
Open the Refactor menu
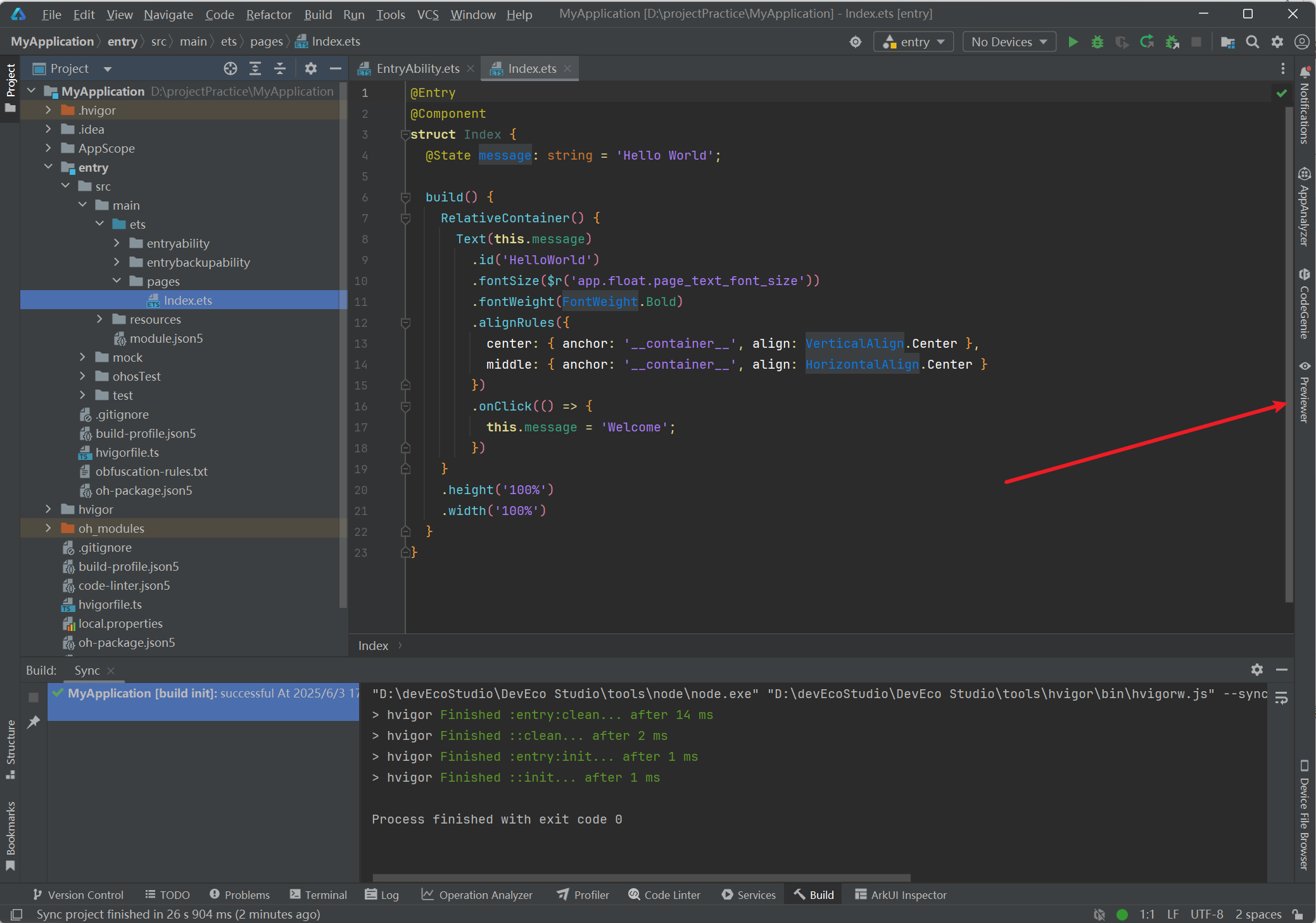click(269, 14)
